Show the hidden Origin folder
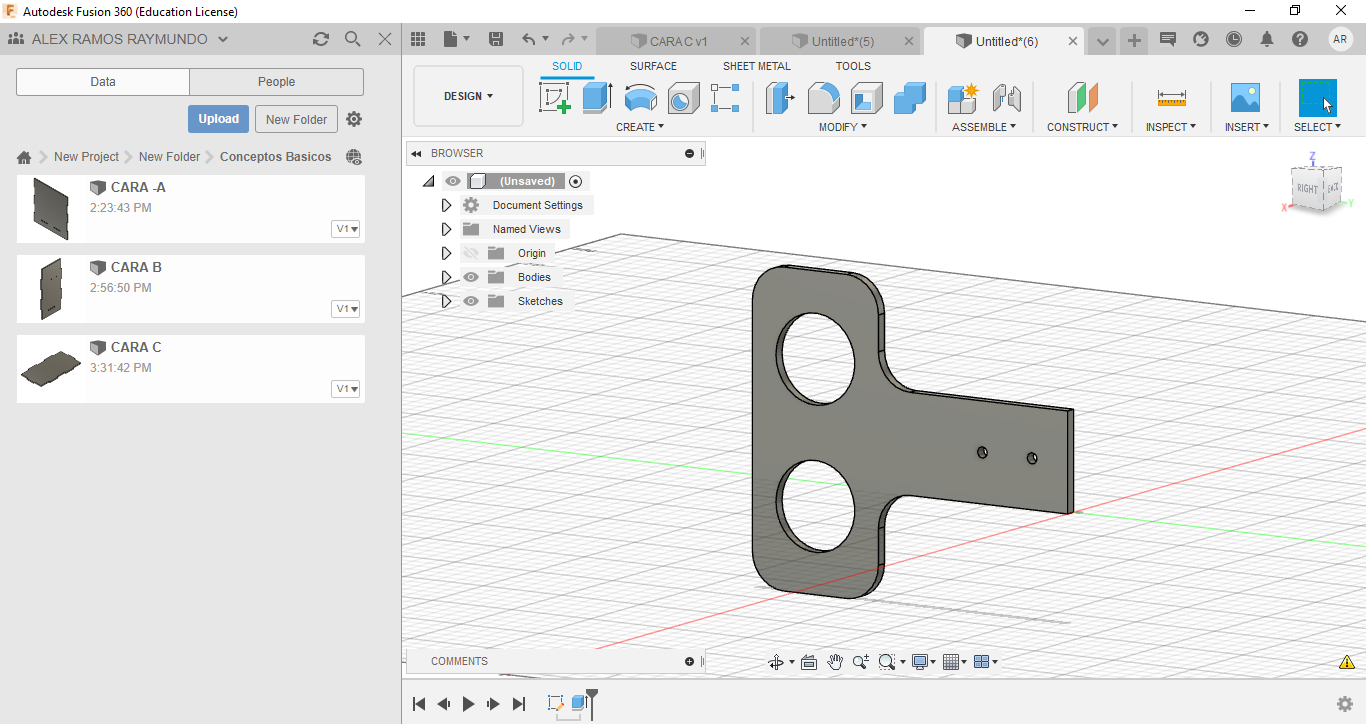Screen dimensions: 1366x724 click(x=471, y=253)
